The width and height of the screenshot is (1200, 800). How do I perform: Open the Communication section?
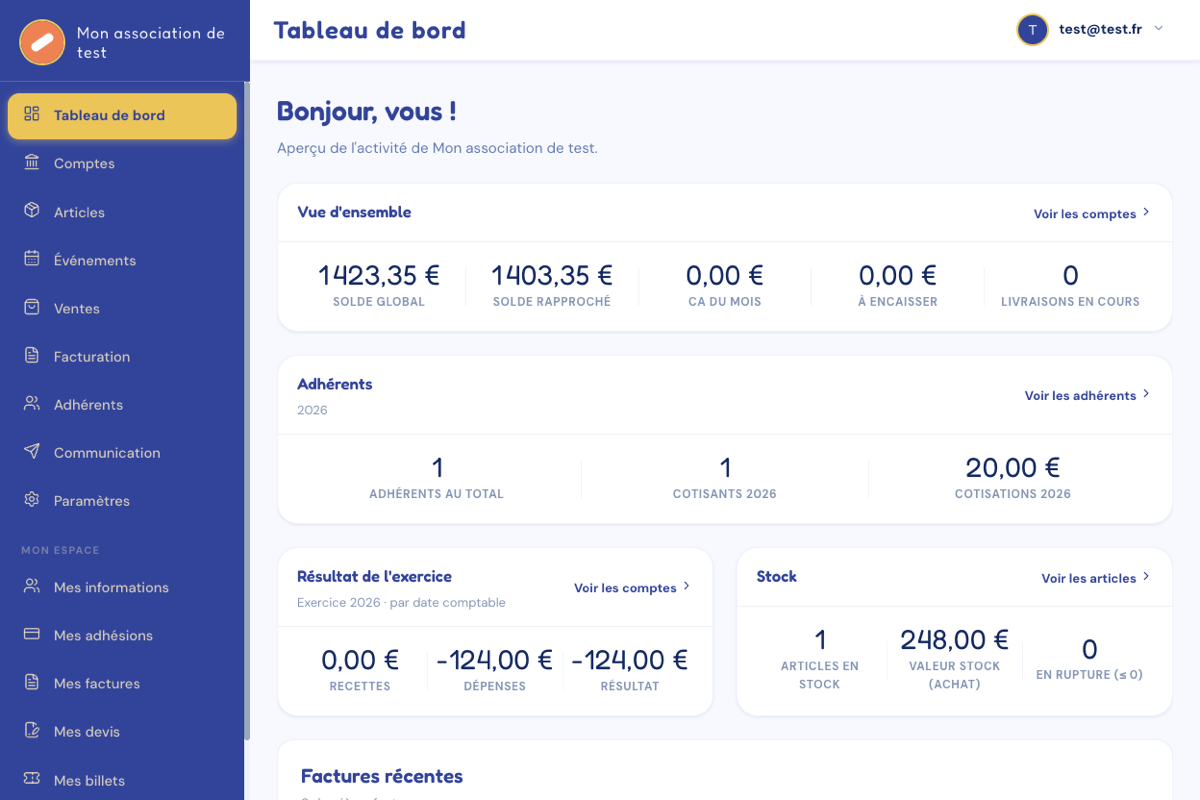[122, 452]
